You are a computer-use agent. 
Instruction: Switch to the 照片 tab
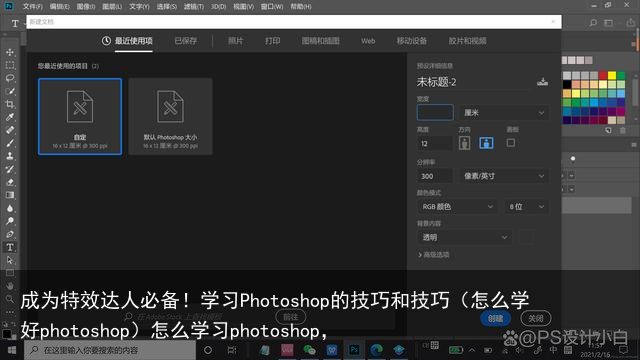pos(235,41)
